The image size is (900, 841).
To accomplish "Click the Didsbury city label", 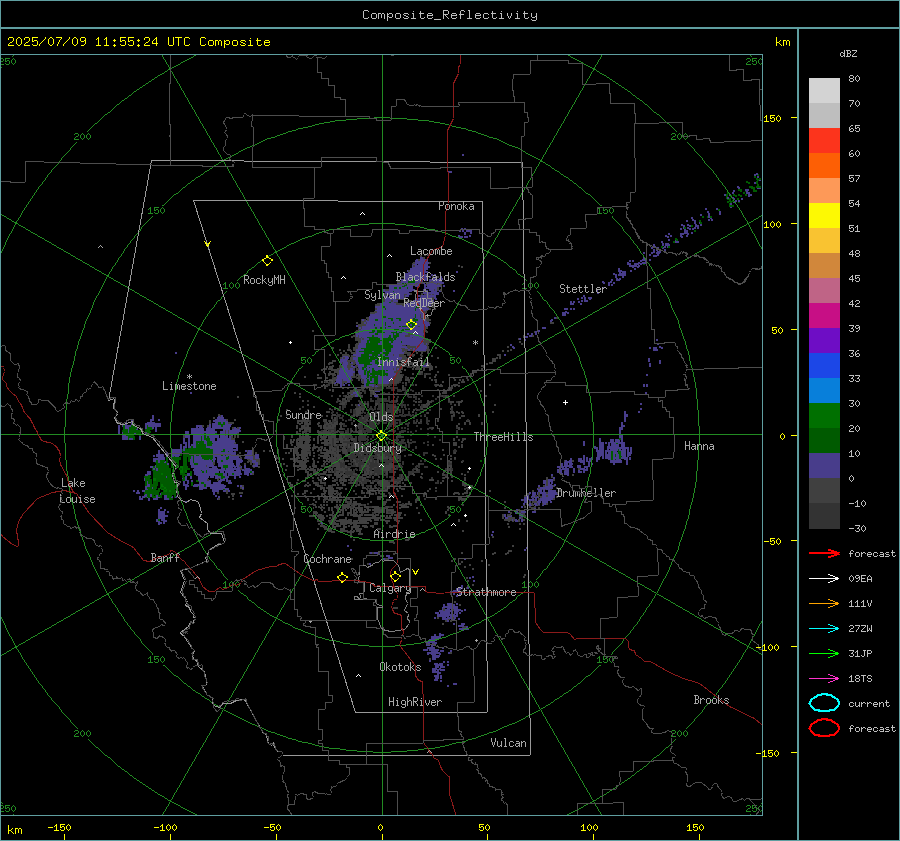I will point(378,448).
